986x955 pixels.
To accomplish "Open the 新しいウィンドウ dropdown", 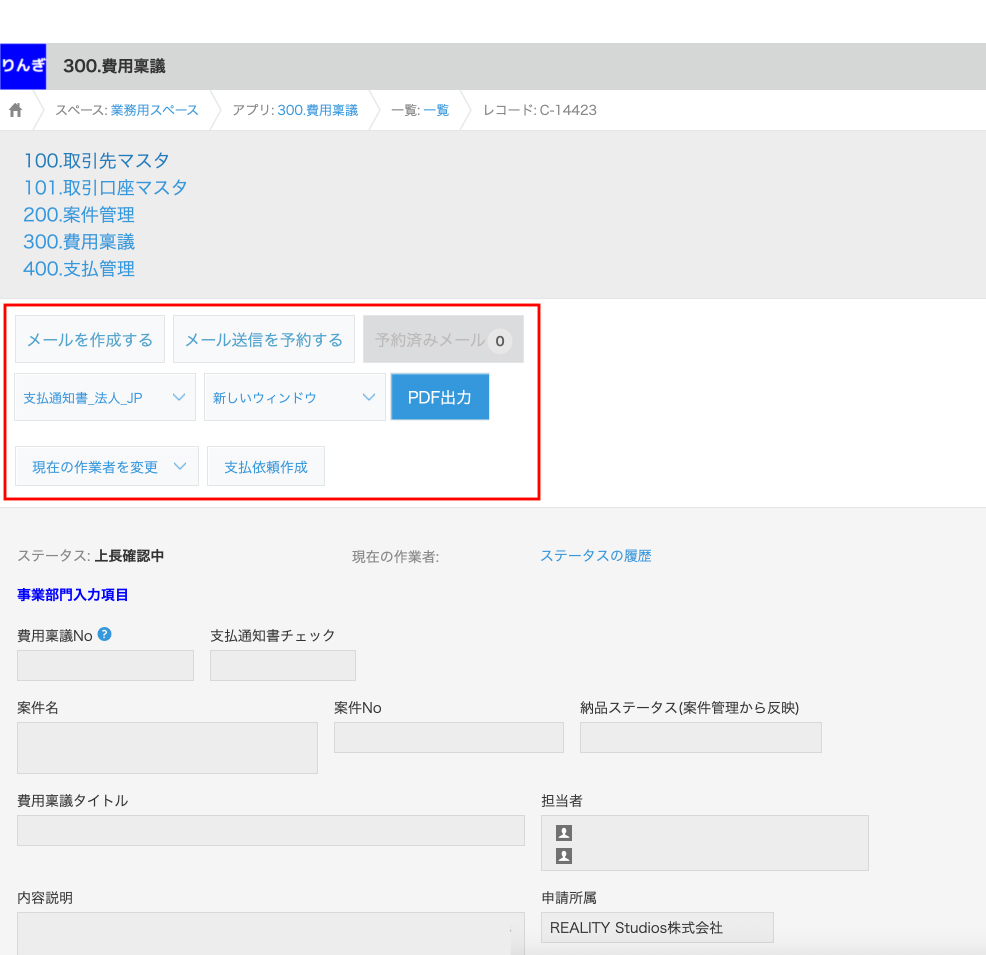I will [294, 397].
